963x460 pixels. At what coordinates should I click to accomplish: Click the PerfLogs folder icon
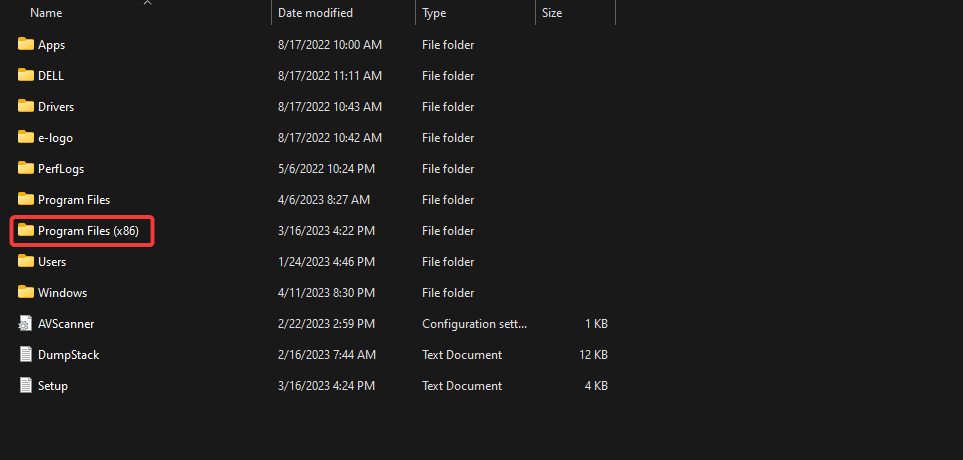[26, 169]
